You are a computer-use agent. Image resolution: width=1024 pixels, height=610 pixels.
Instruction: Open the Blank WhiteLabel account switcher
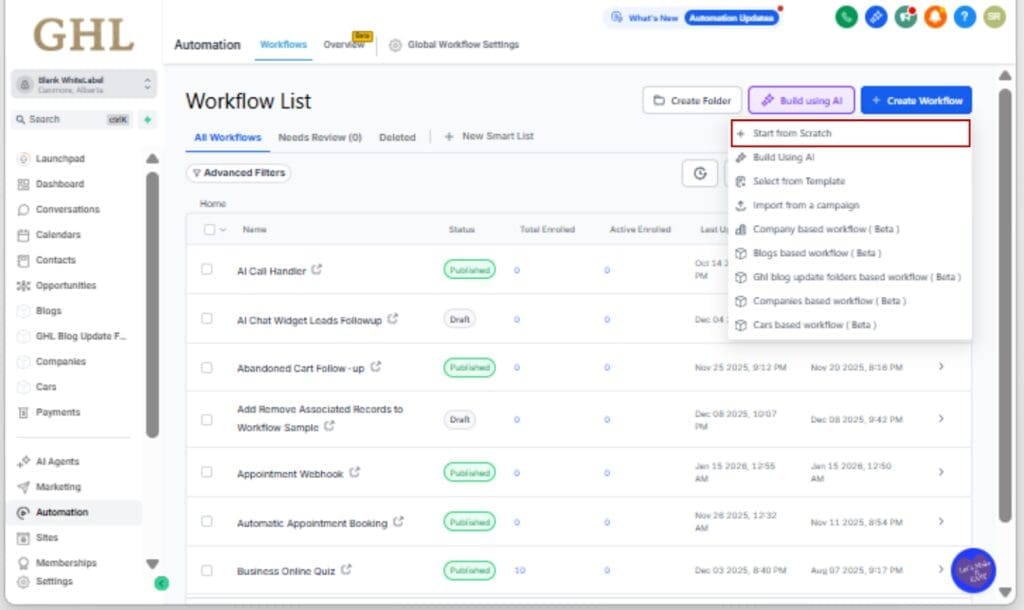[84, 84]
